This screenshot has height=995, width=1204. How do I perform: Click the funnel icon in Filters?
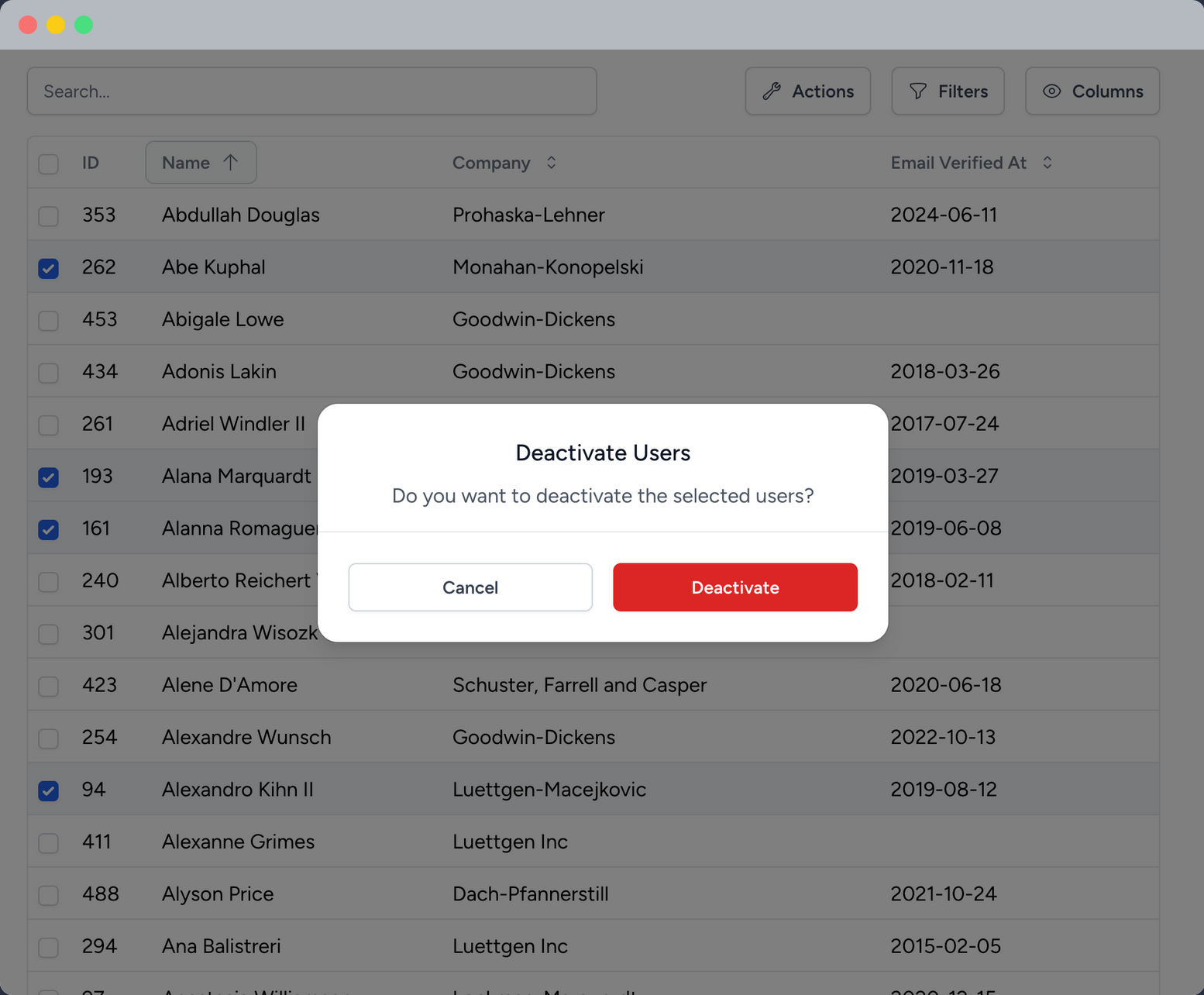coord(918,91)
